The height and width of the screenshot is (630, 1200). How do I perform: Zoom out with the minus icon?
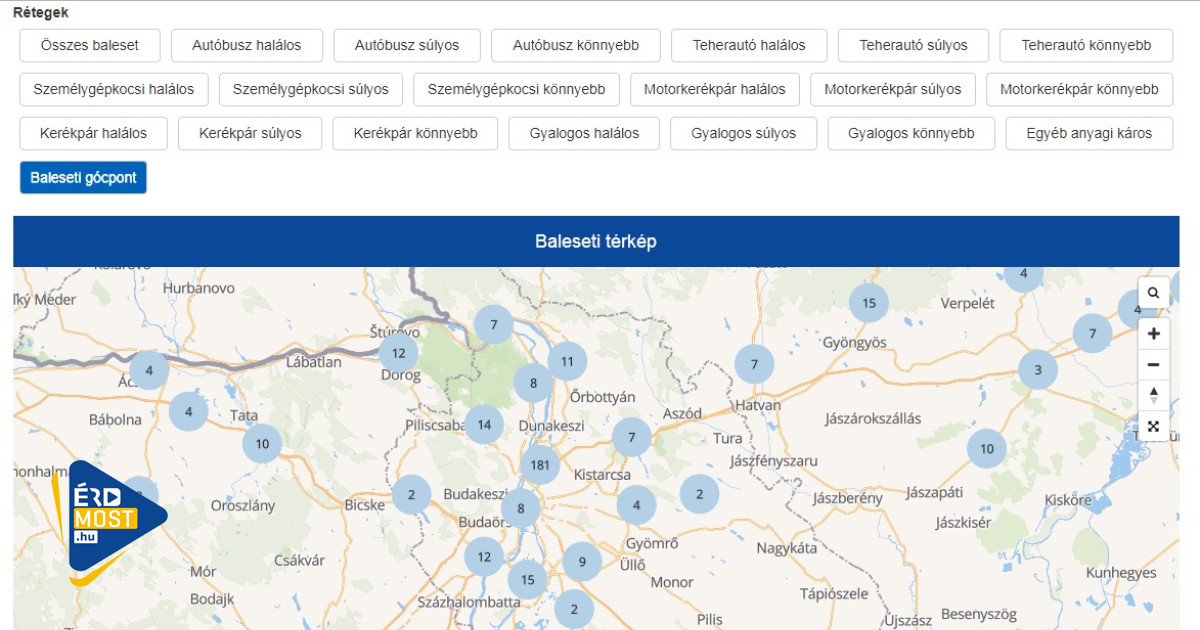pyautogui.click(x=1153, y=364)
